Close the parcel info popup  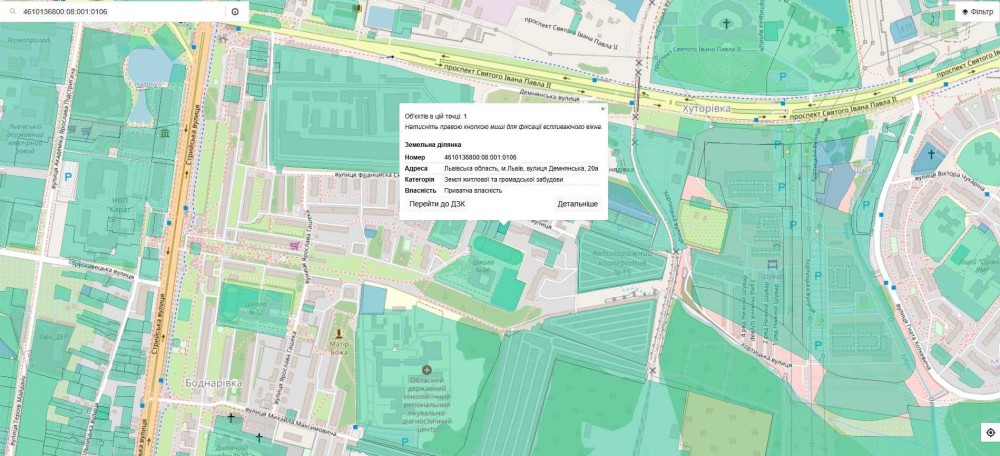[603, 108]
